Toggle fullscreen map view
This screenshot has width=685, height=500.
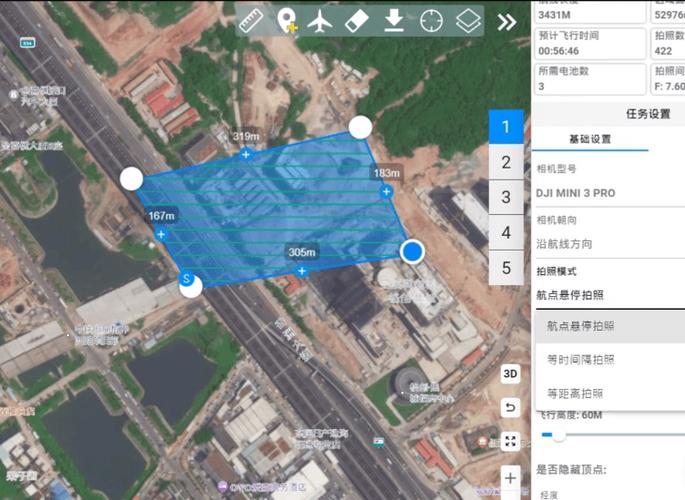click(x=510, y=441)
